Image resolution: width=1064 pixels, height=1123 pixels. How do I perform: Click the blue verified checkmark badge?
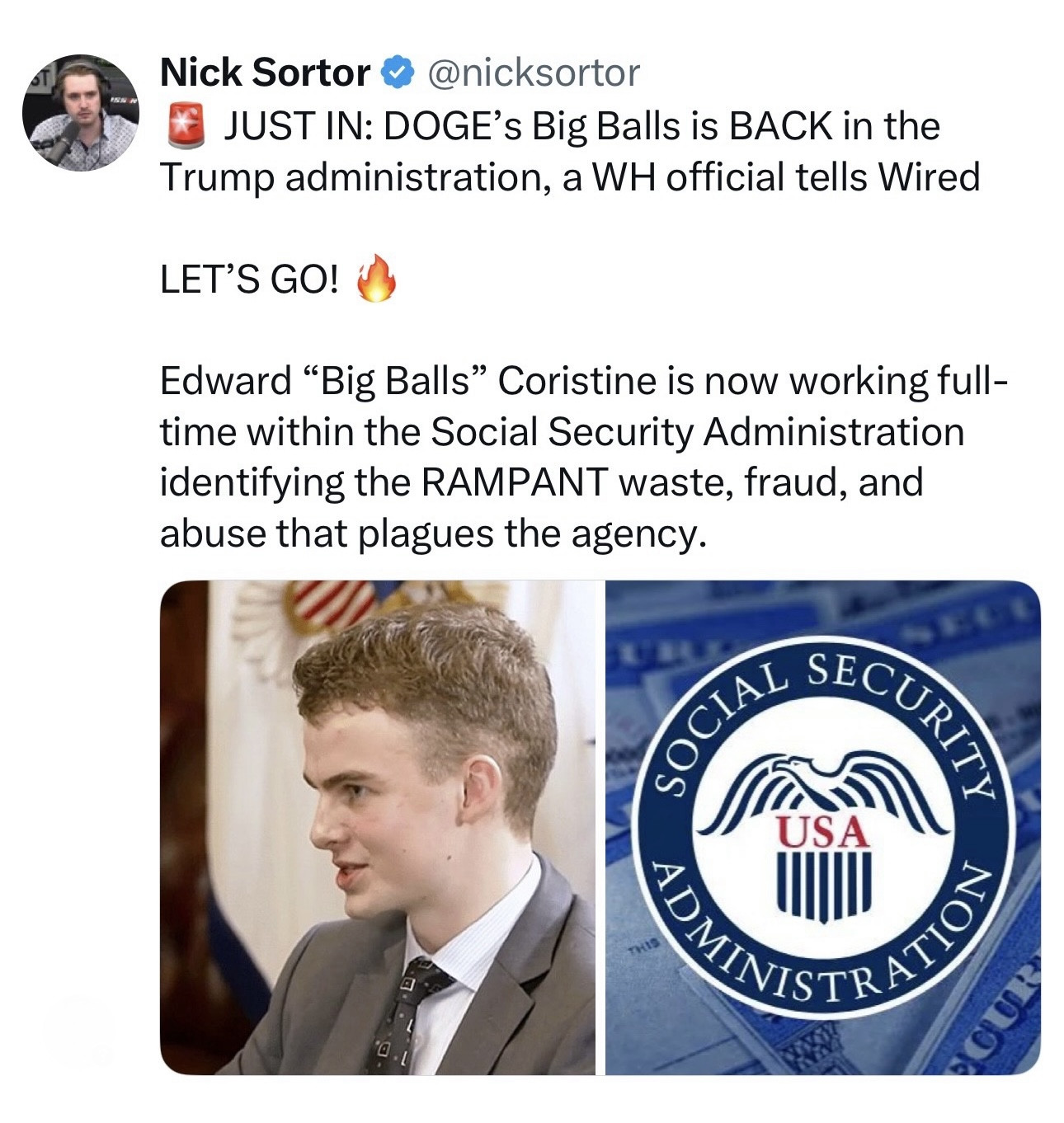tap(397, 74)
